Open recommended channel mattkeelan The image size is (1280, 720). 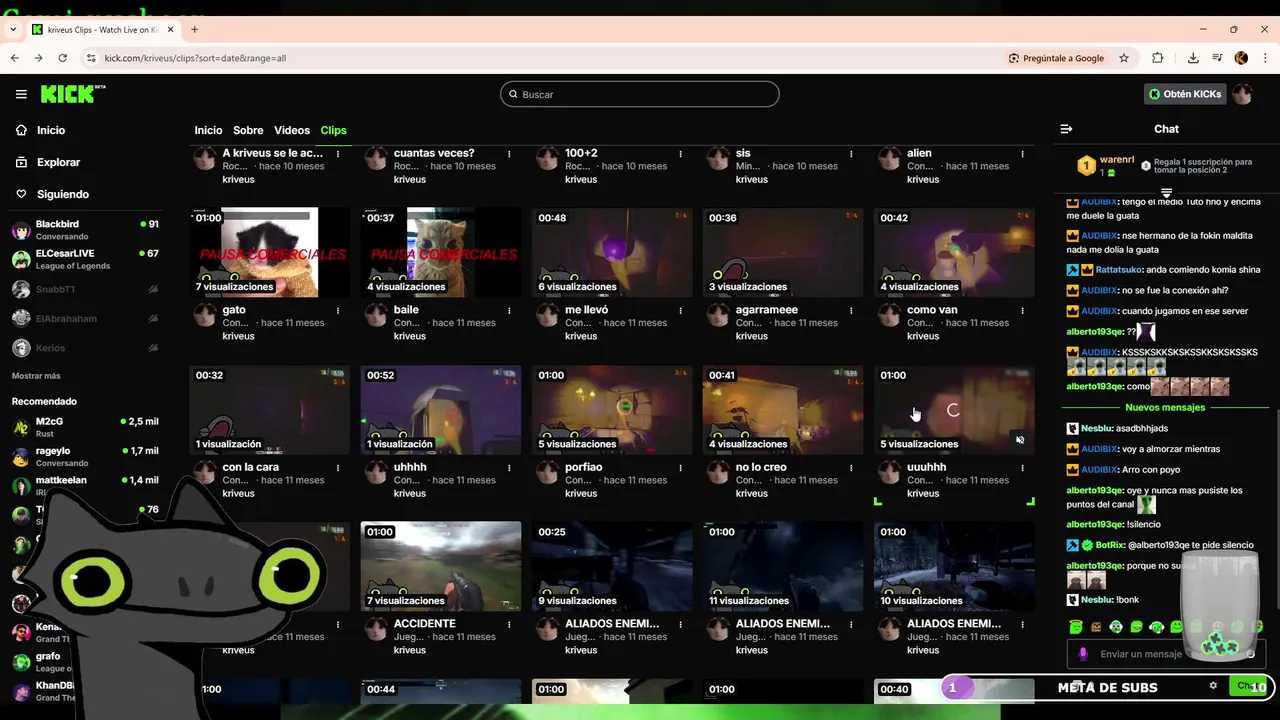click(x=85, y=486)
